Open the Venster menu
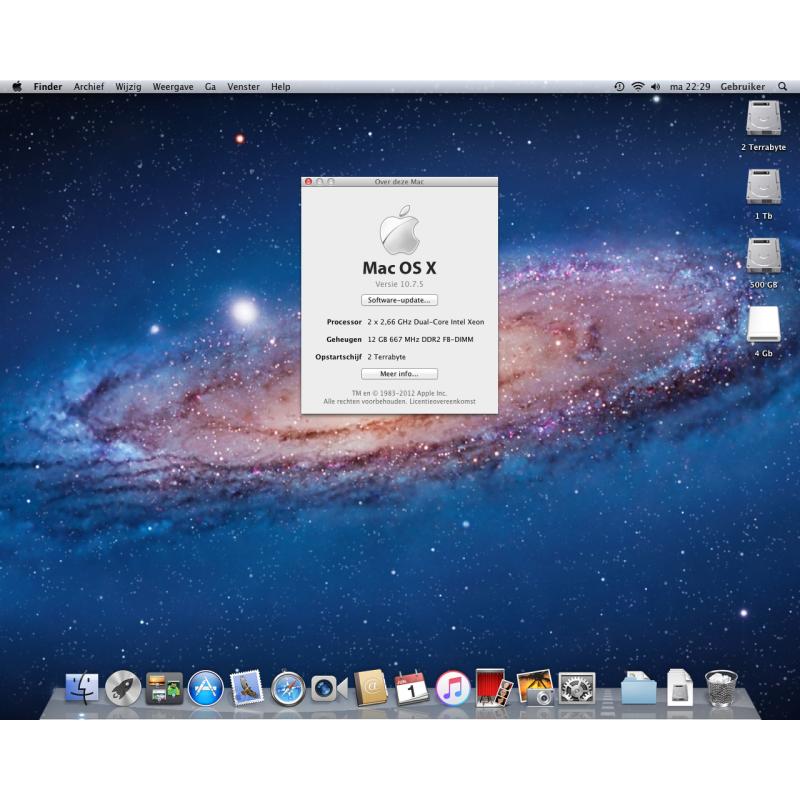 [243, 87]
